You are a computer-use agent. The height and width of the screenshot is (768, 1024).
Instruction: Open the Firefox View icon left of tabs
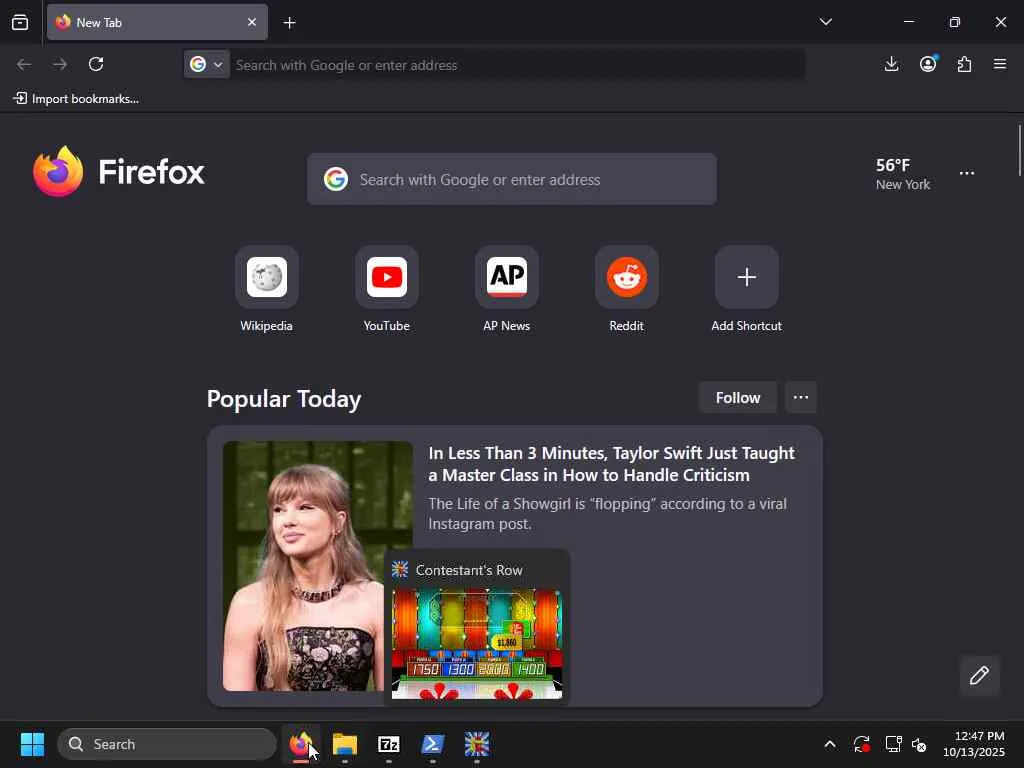tap(20, 23)
